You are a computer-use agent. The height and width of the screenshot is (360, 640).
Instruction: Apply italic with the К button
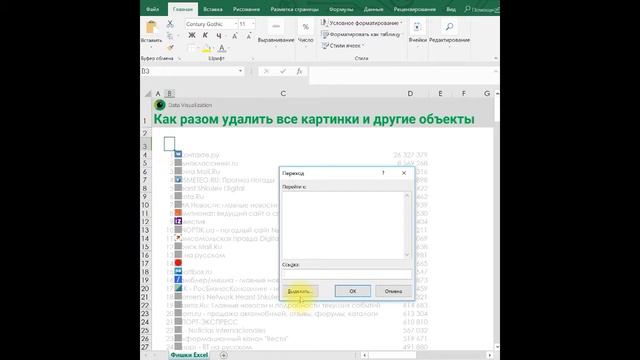coord(205,36)
